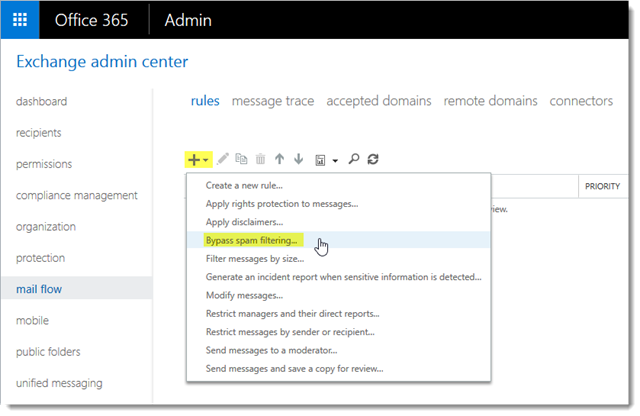Select 'Bypass spam filtering...' menu entry

pos(338,240)
